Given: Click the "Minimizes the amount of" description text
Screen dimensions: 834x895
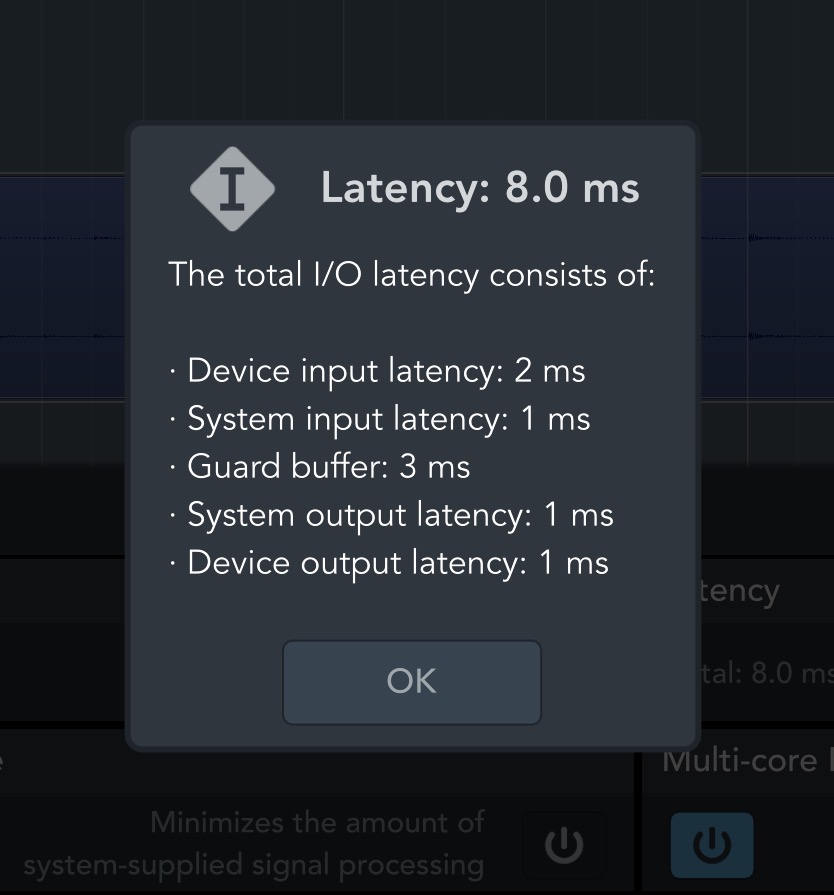Looking at the screenshot, I should 317,823.
